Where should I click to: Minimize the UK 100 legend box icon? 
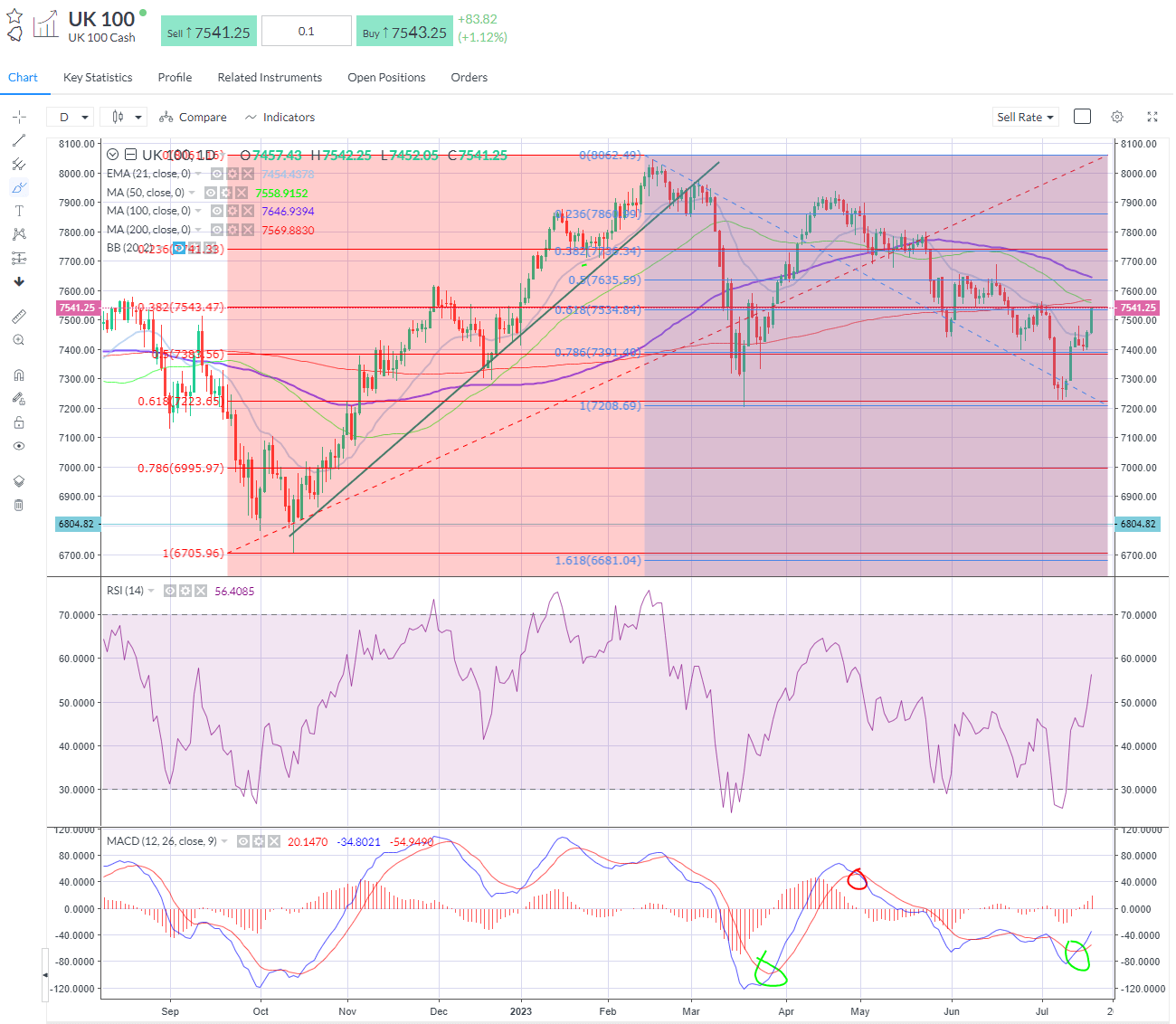coord(130,155)
